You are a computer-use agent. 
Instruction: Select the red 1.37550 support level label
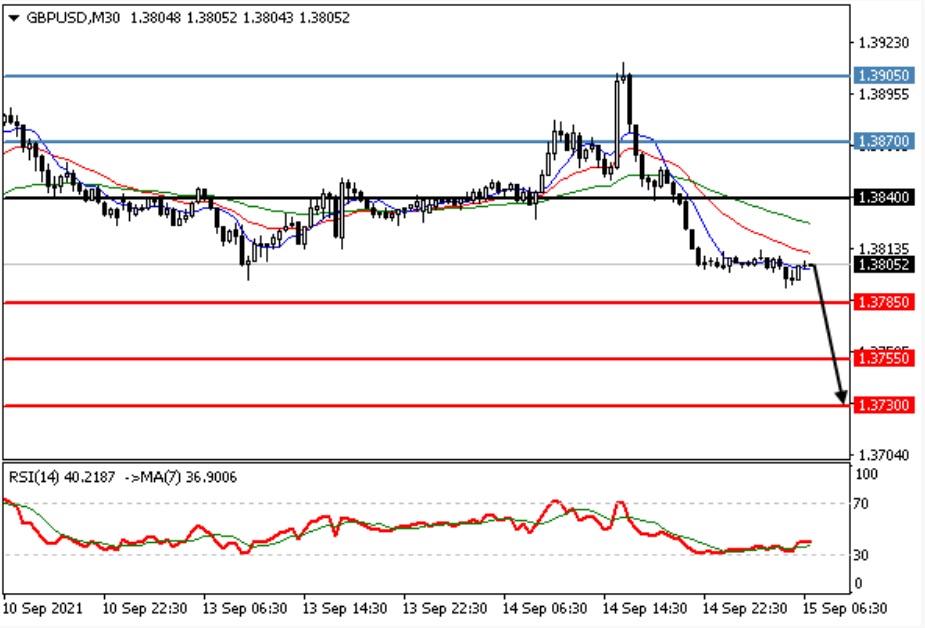[884, 358]
